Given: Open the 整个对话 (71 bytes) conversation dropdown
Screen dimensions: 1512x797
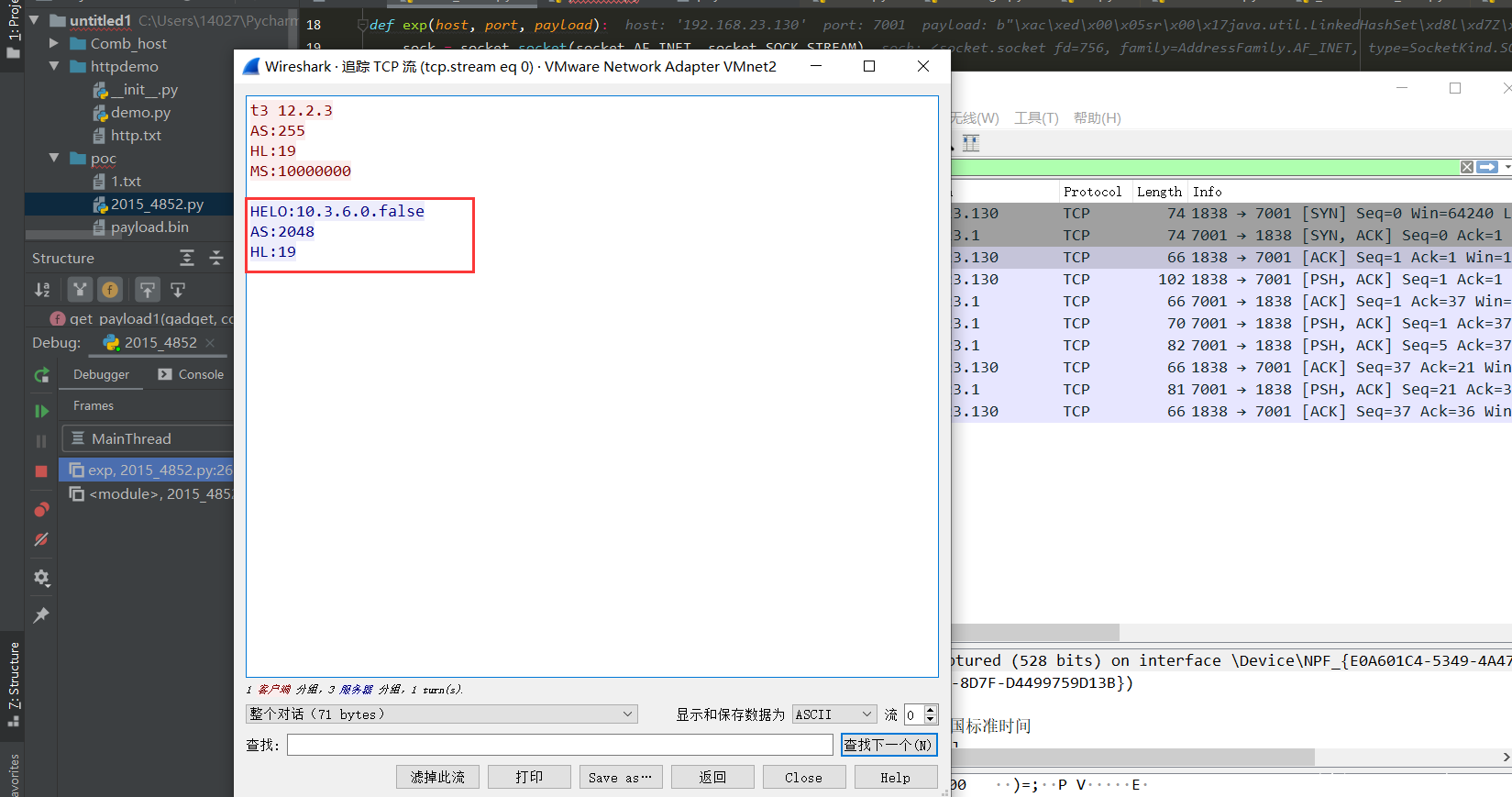Looking at the screenshot, I should (442, 714).
